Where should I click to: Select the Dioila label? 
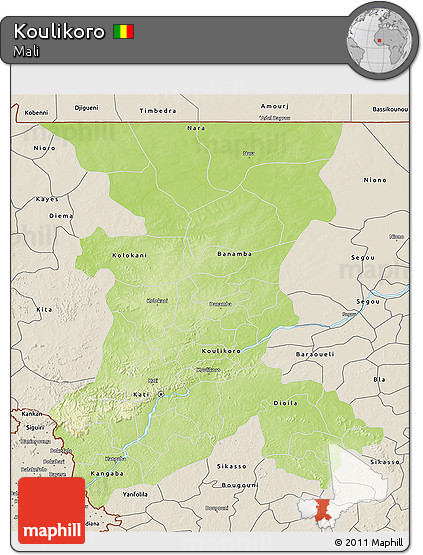tap(285, 403)
